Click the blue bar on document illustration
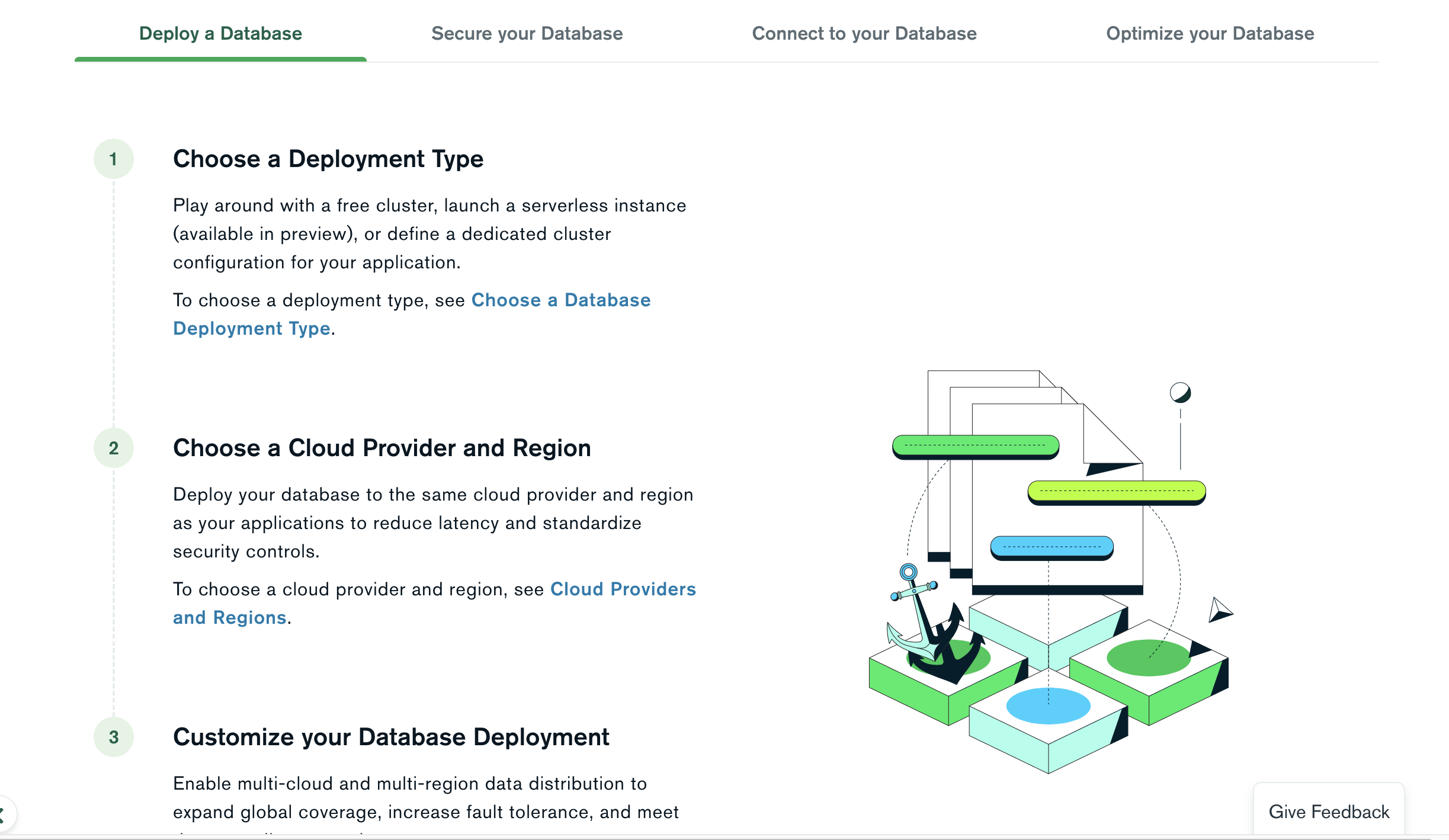This screenshot has width=1449, height=840. click(x=1052, y=547)
